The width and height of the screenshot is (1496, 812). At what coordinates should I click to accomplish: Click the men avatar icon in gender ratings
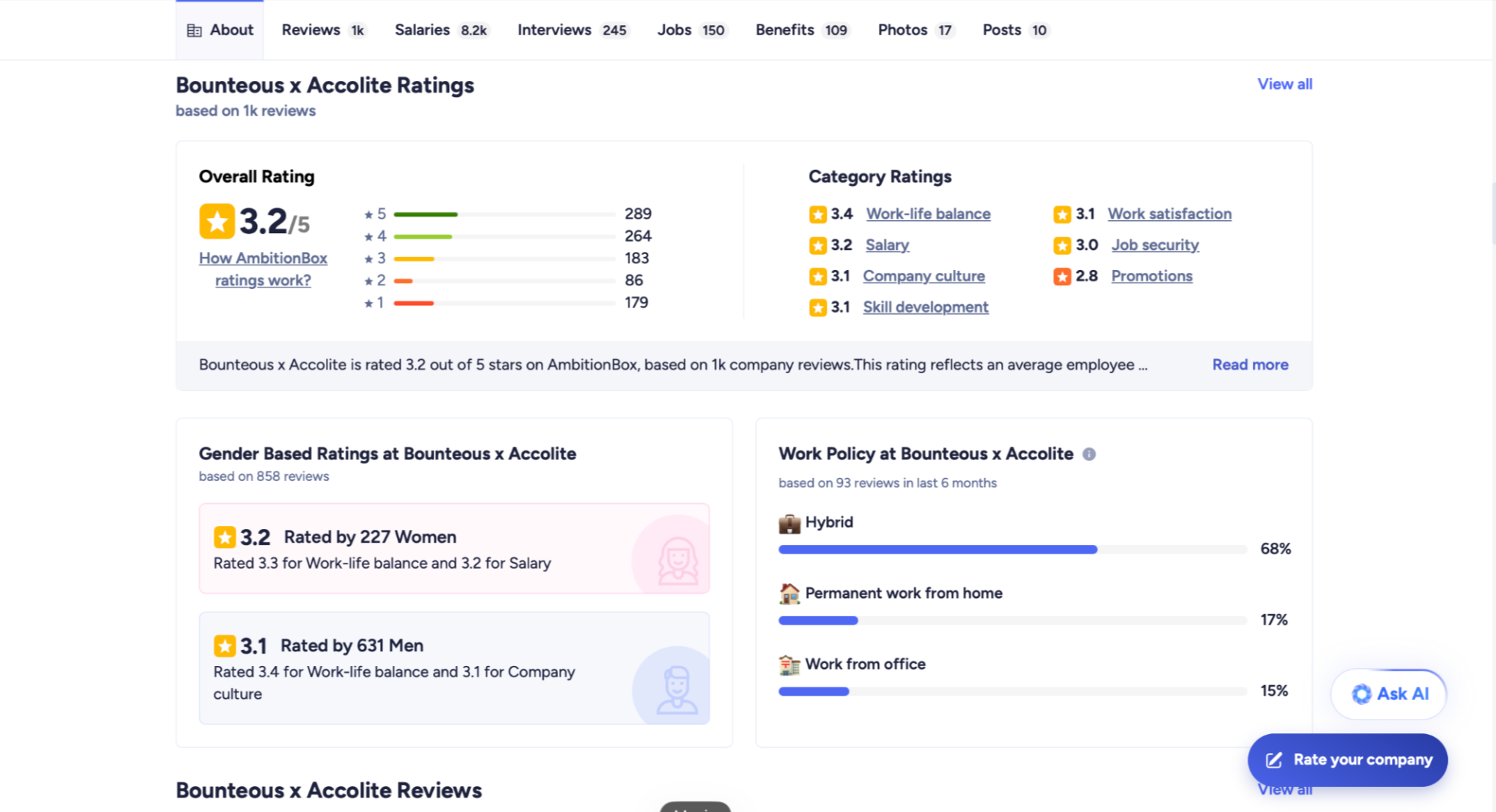tap(677, 690)
